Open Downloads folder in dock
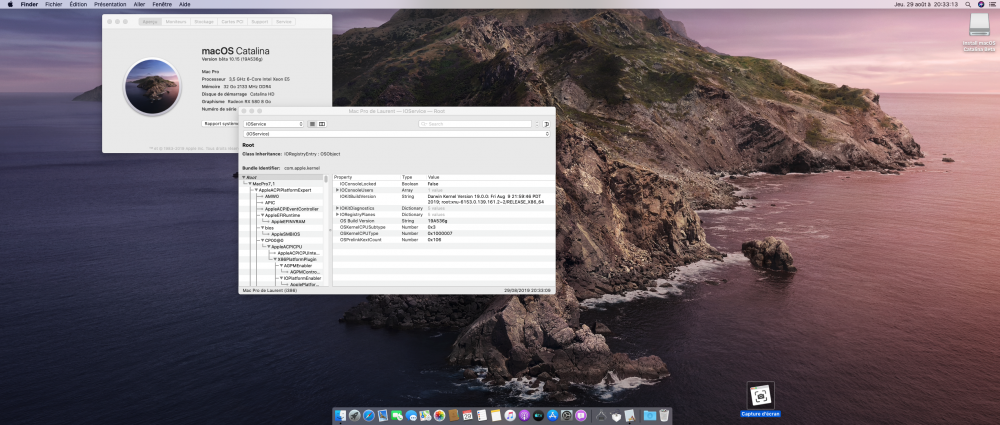1000x425 pixels. pyautogui.click(x=650, y=415)
